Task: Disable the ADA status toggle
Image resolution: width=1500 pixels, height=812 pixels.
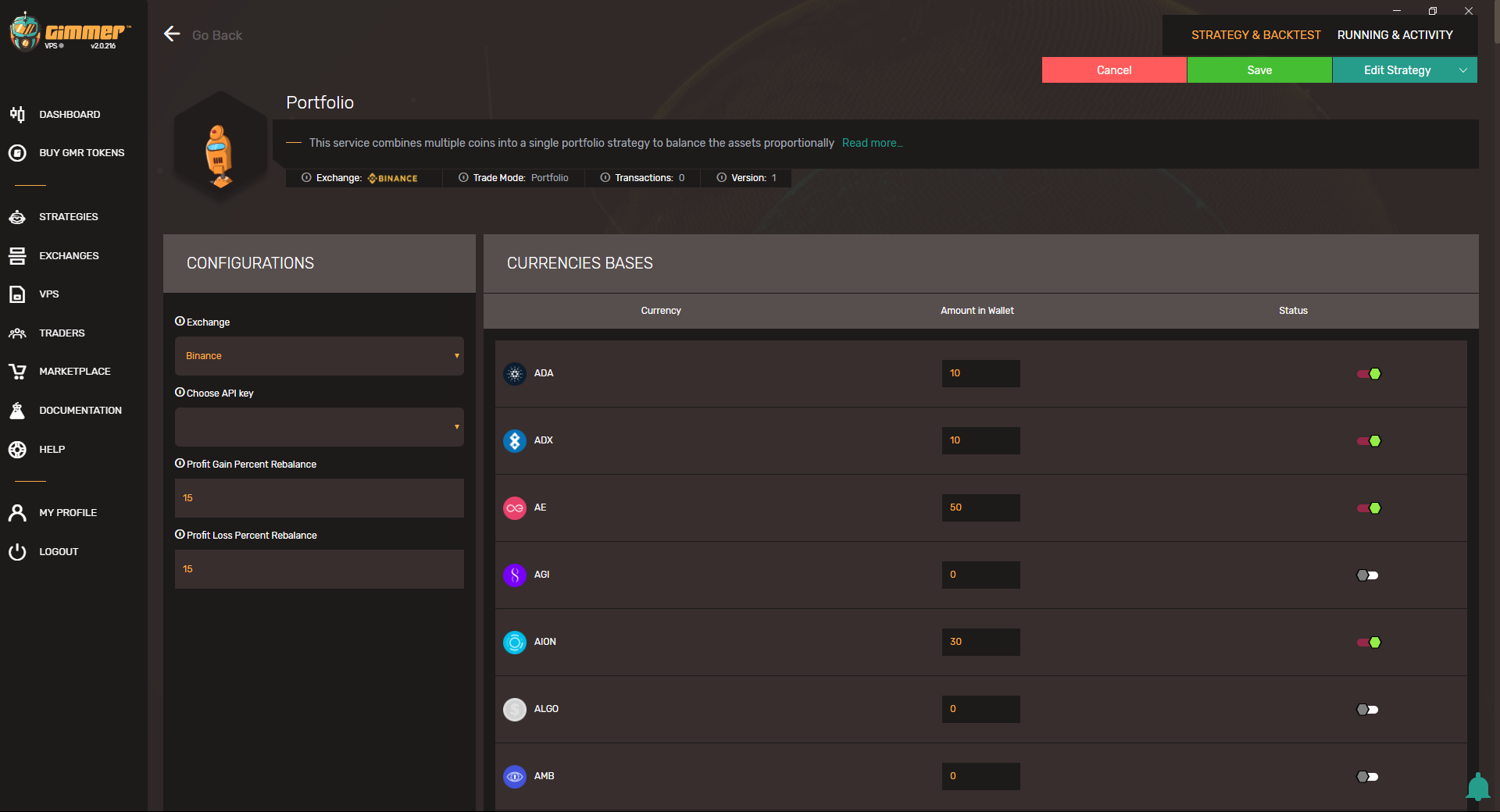Action: pyautogui.click(x=1369, y=374)
